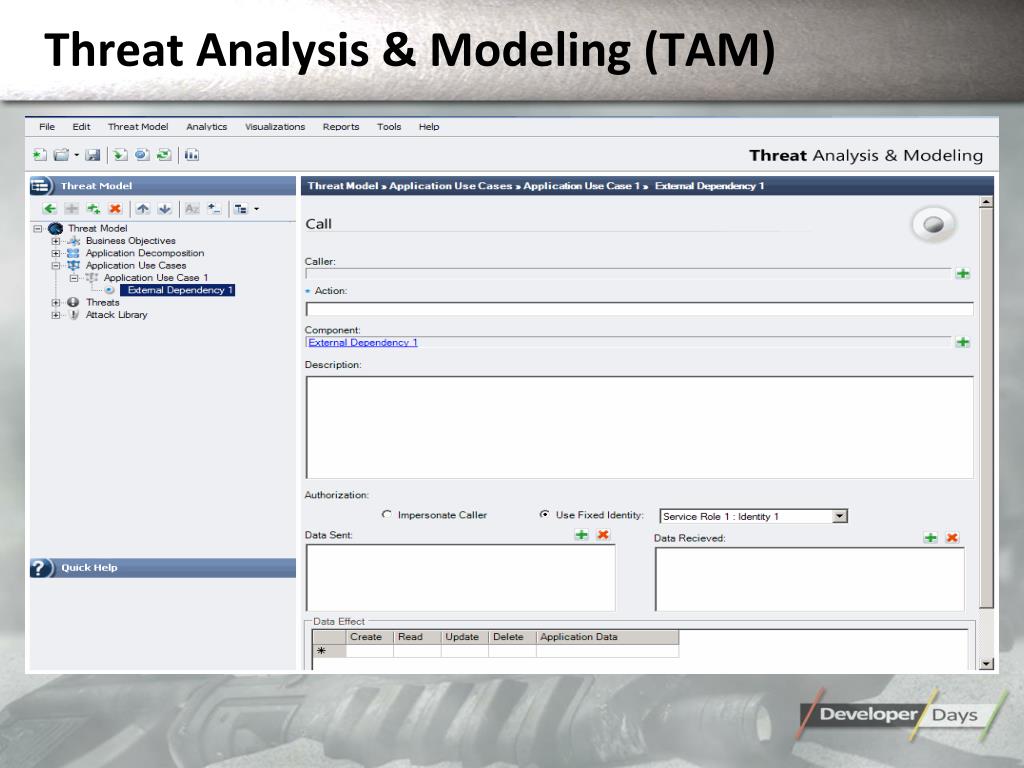Click the save floppy disk icon

[x=93, y=155]
